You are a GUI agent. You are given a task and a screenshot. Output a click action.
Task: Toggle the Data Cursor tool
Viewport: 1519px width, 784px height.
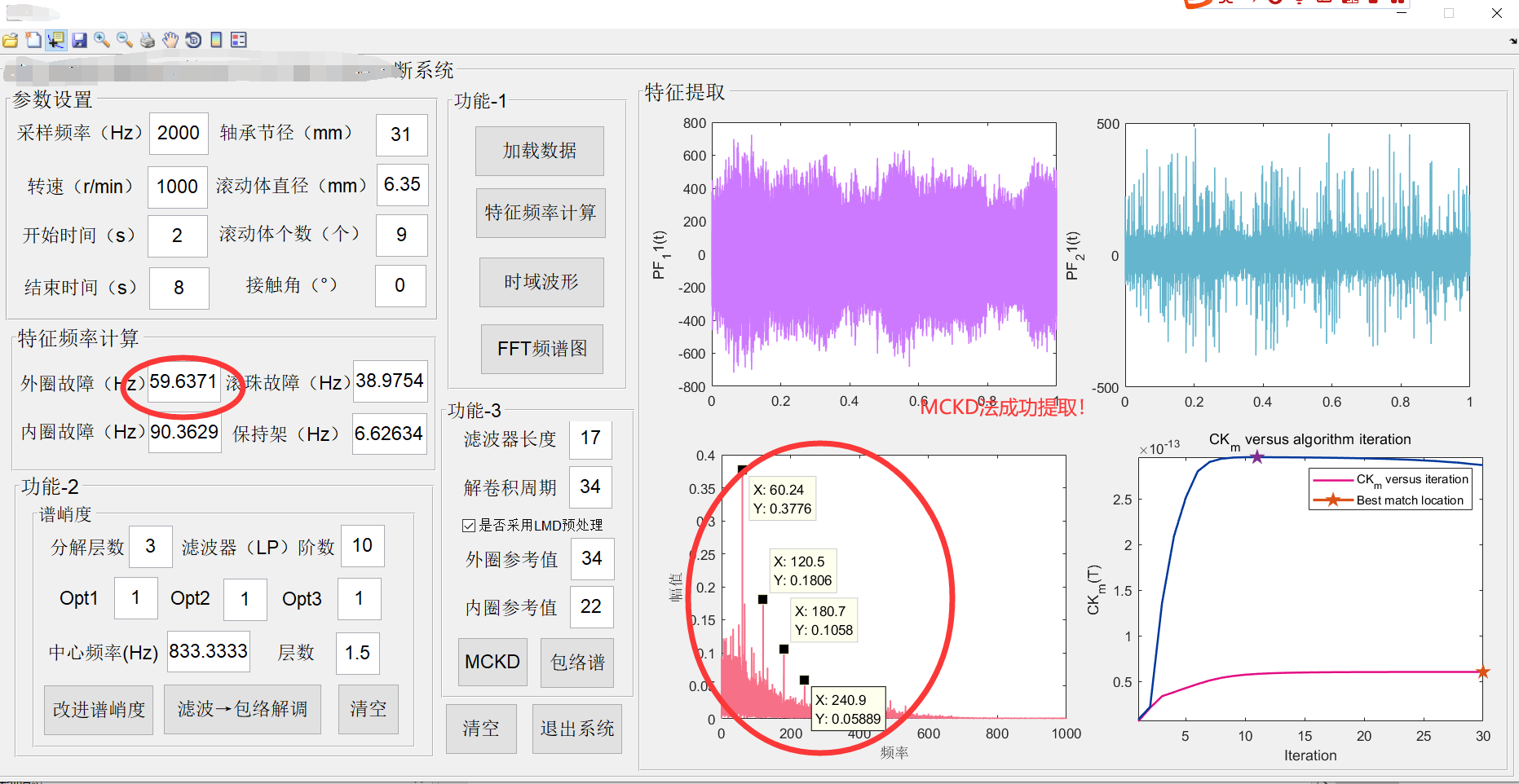click(x=56, y=40)
